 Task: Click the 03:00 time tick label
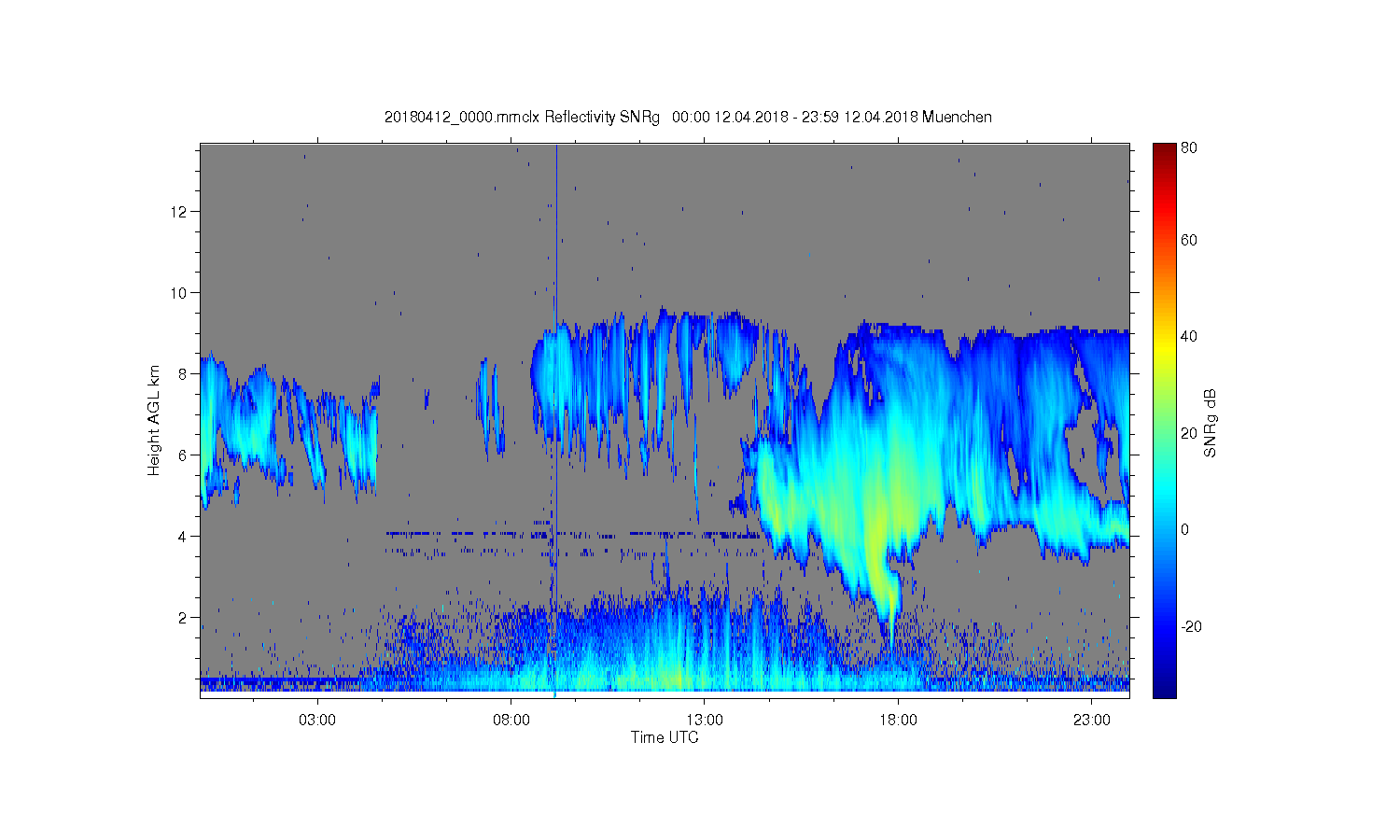pyautogui.click(x=317, y=721)
